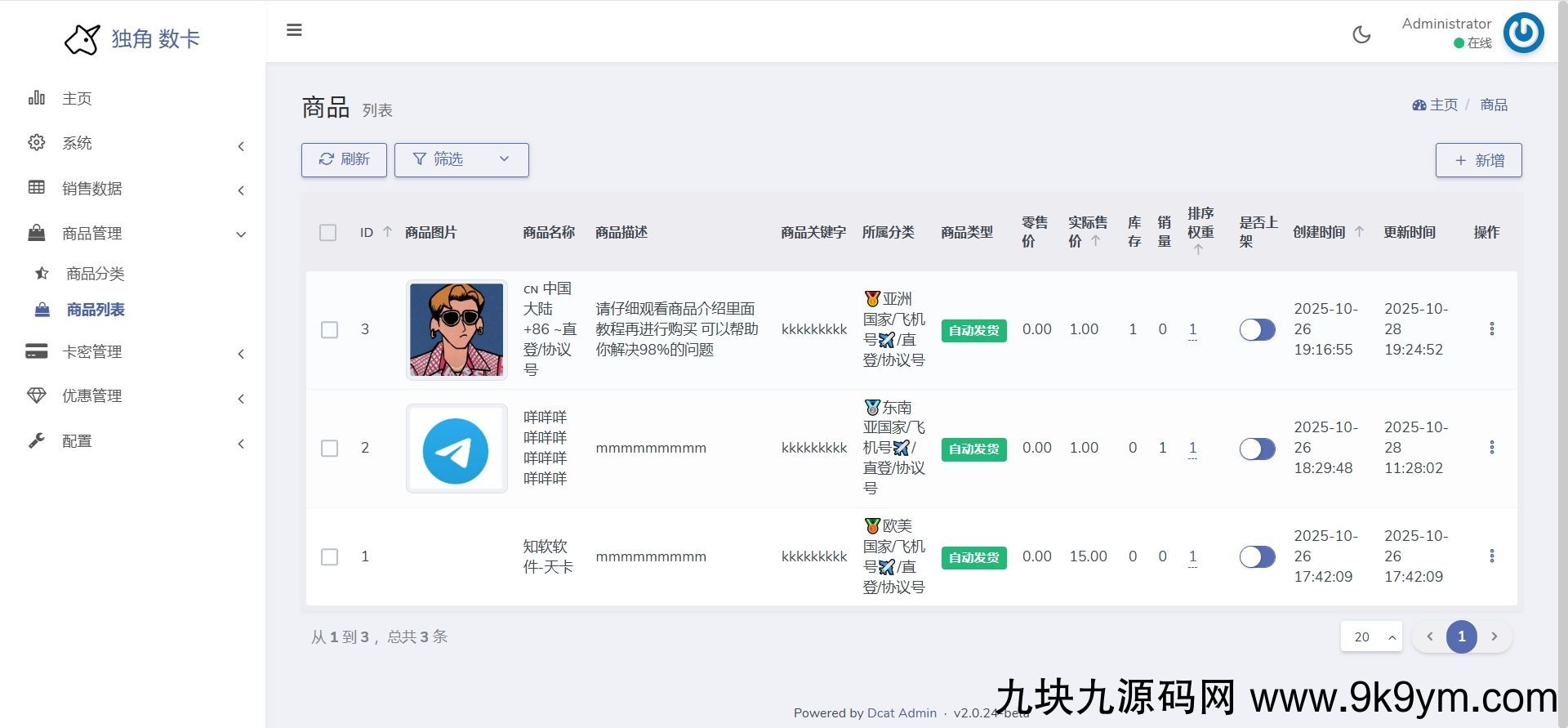Toggle 是否上架 switch for product 3

pos(1257,329)
